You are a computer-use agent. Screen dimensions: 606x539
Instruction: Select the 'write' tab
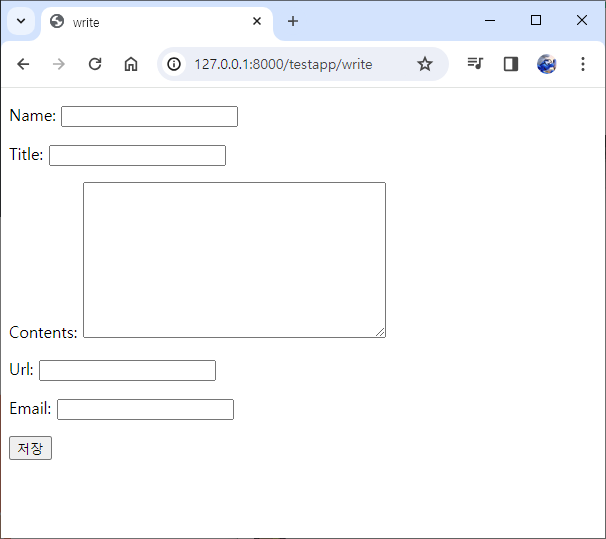pos(155,22)
